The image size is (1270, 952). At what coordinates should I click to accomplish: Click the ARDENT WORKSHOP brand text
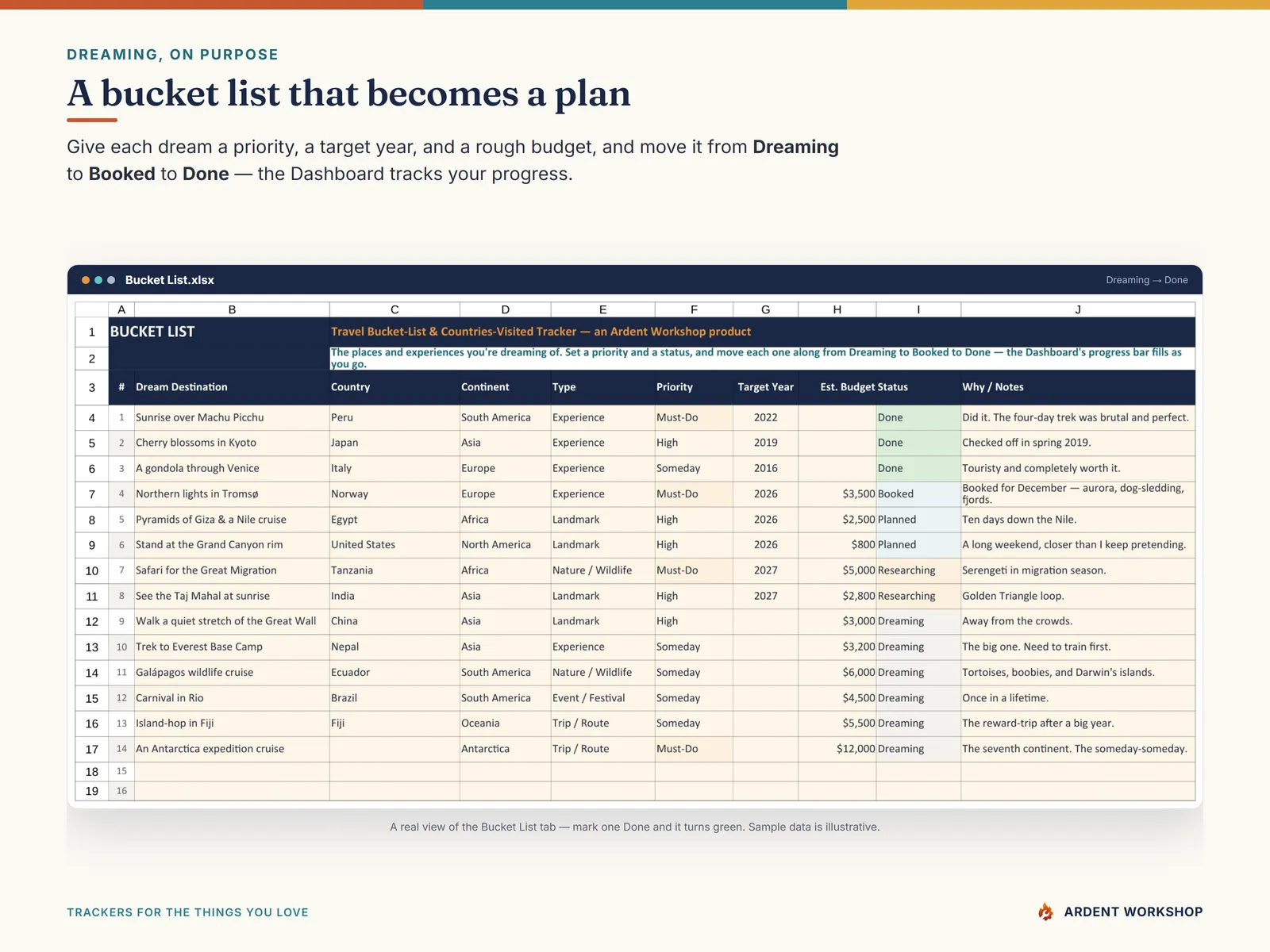point(1133,912)
